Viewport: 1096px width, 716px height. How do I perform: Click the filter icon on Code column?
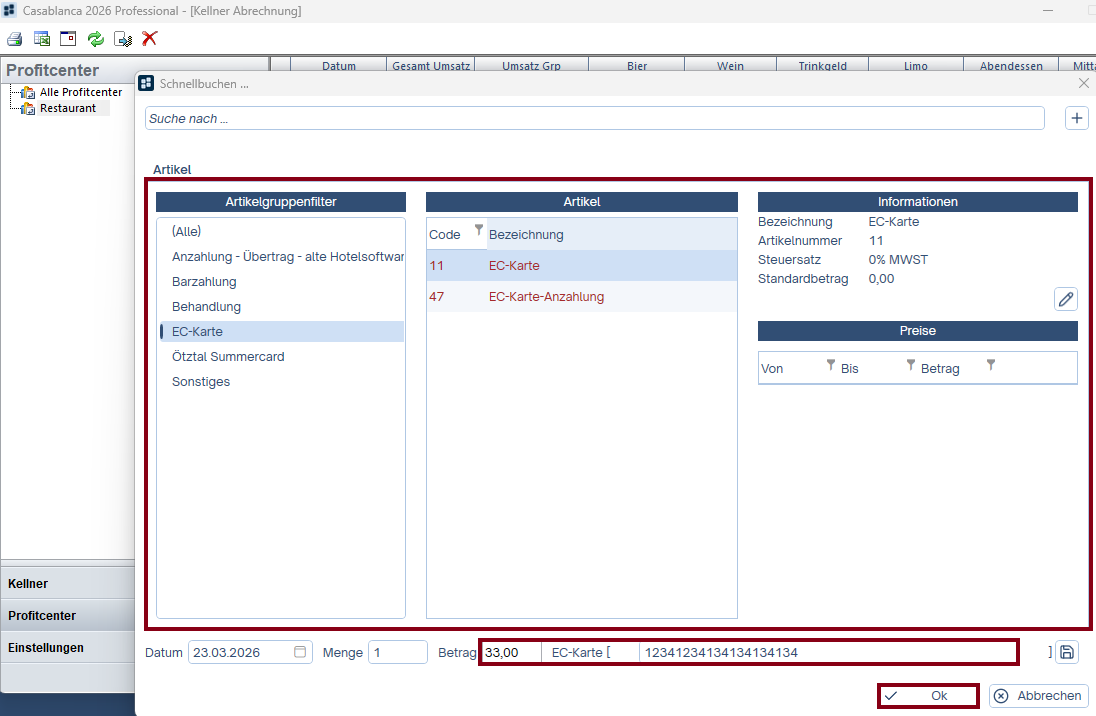pos(479,230)
